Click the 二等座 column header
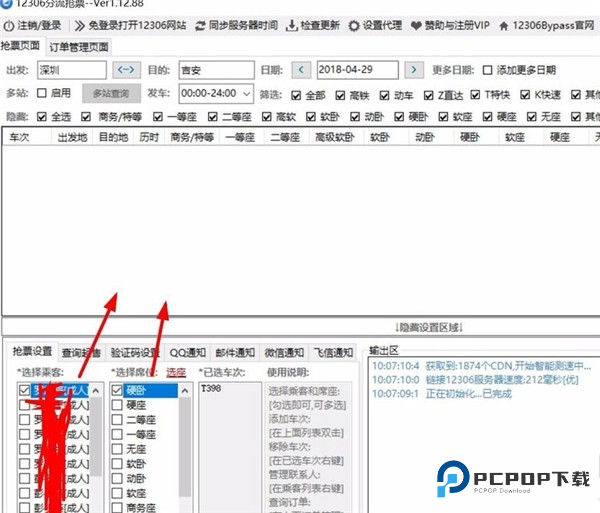The image size is (600, 513). coord(285,137)
